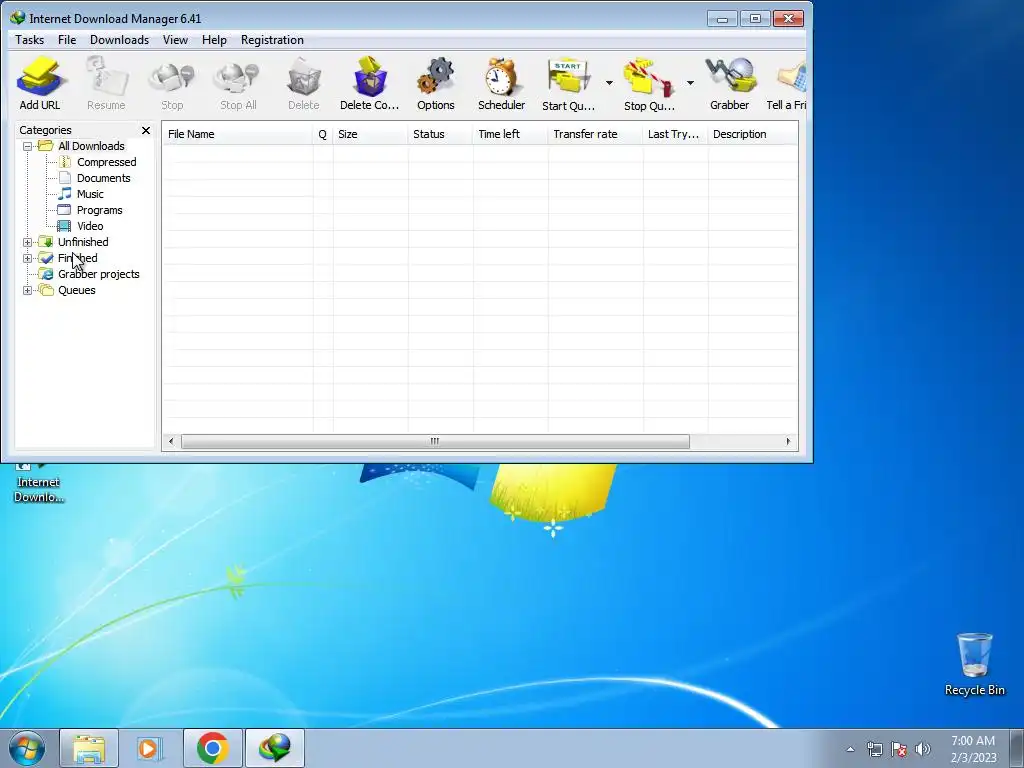Select the Documents category

pos(103,178)
